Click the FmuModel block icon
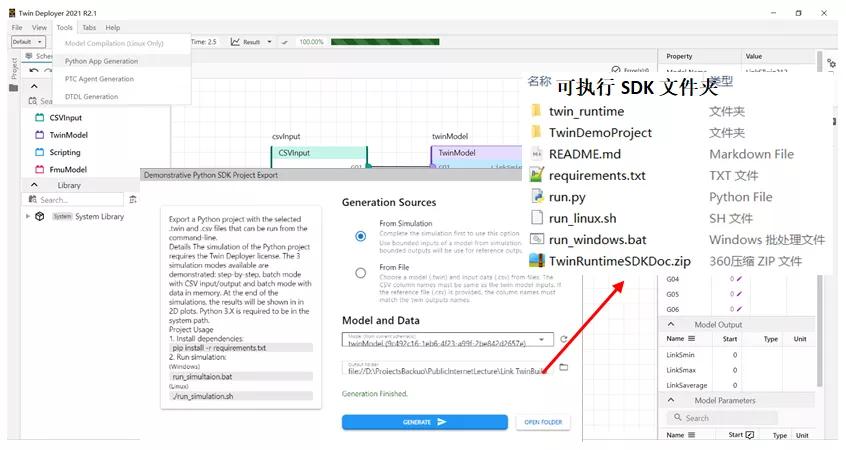Image resolution: width=846 pixels, height=450 pixels. [39, 169]
